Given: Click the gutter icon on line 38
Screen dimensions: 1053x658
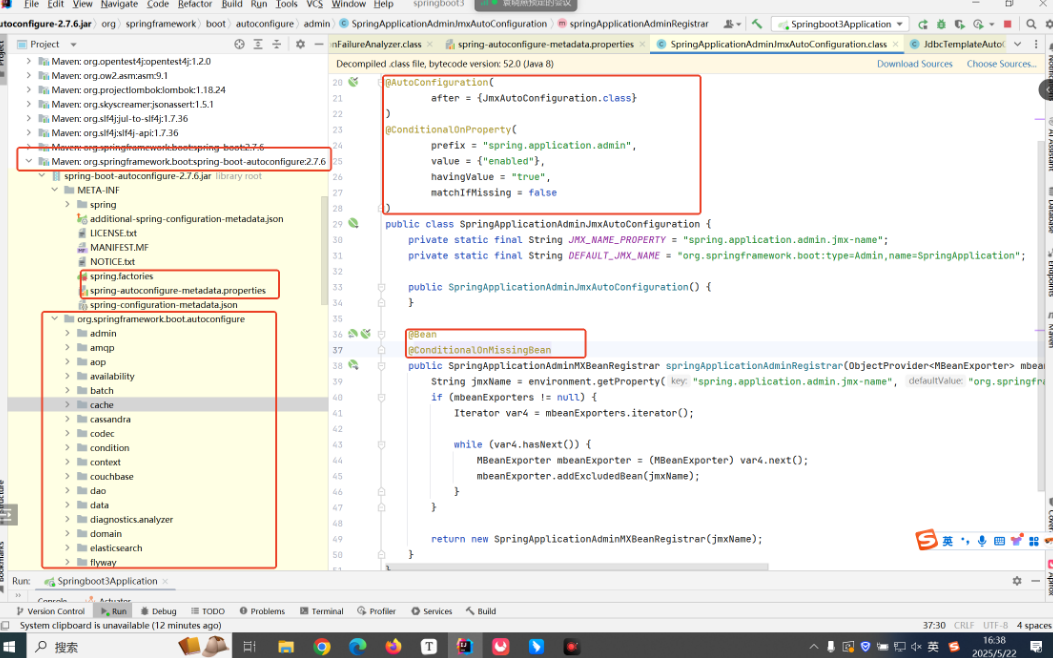Looking at the screenshot, I should pos(353,365).
